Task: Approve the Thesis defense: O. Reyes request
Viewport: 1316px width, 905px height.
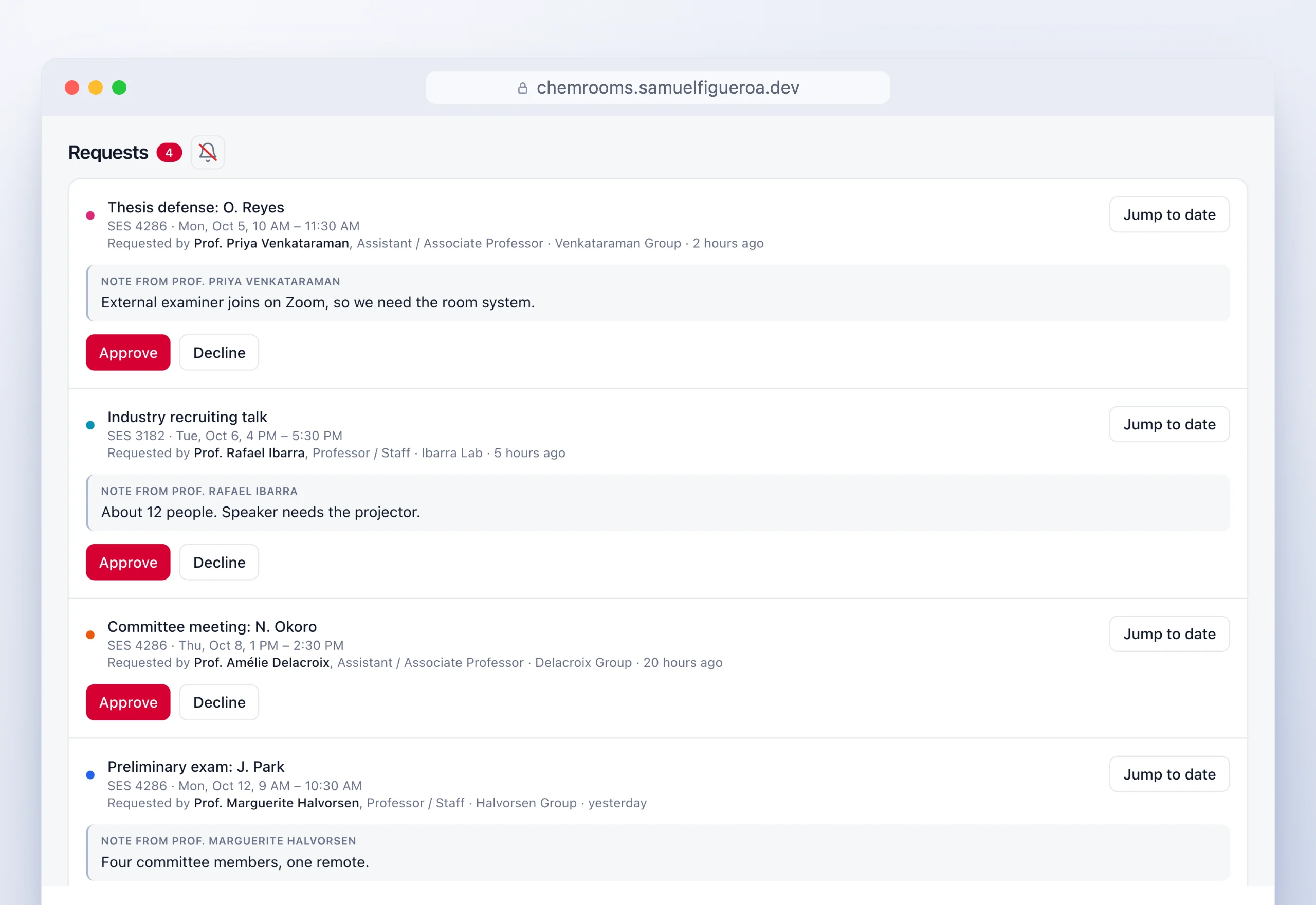Action: click(x=128, y=353)
